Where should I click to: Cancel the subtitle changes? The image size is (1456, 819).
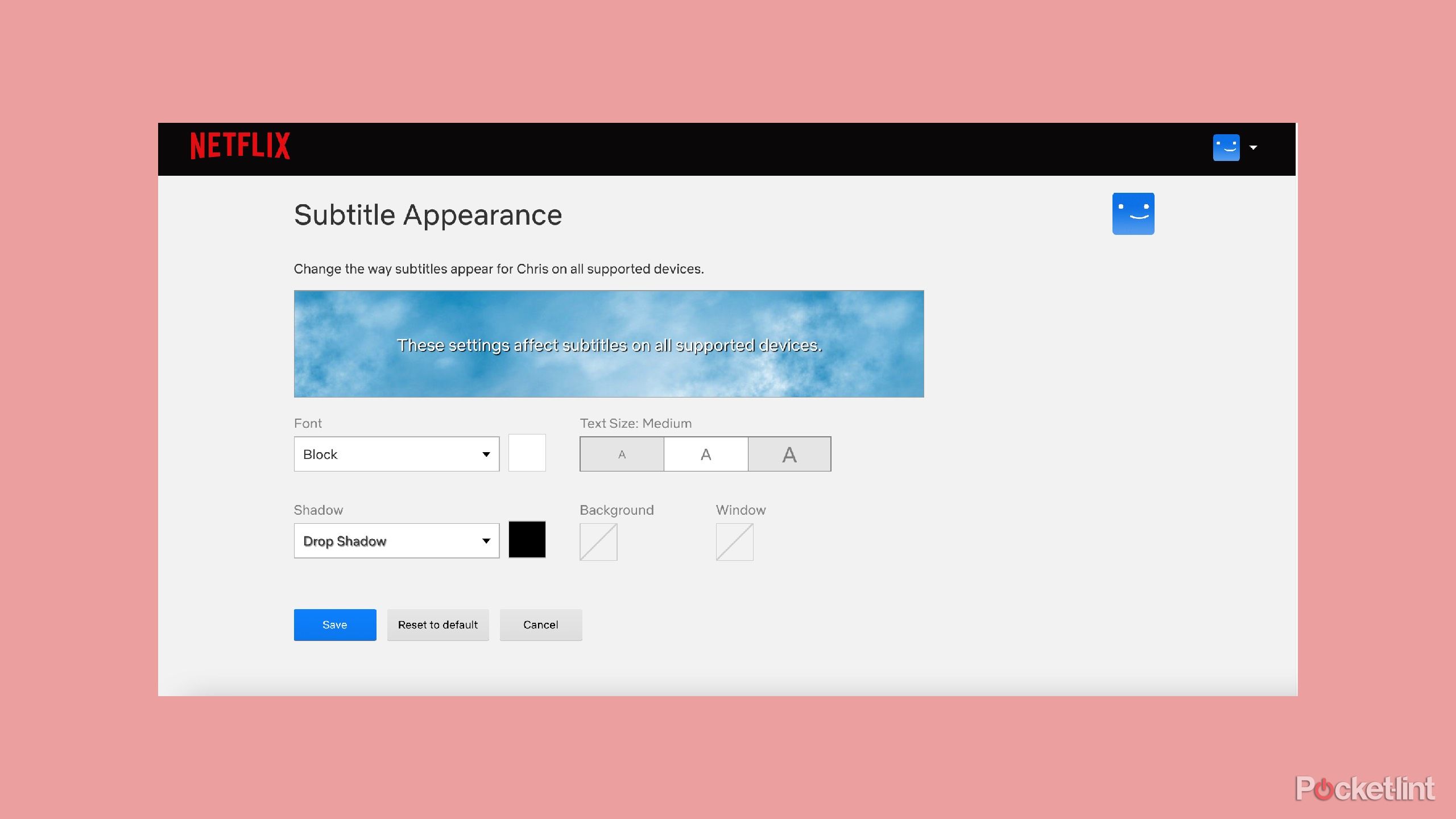540,624
